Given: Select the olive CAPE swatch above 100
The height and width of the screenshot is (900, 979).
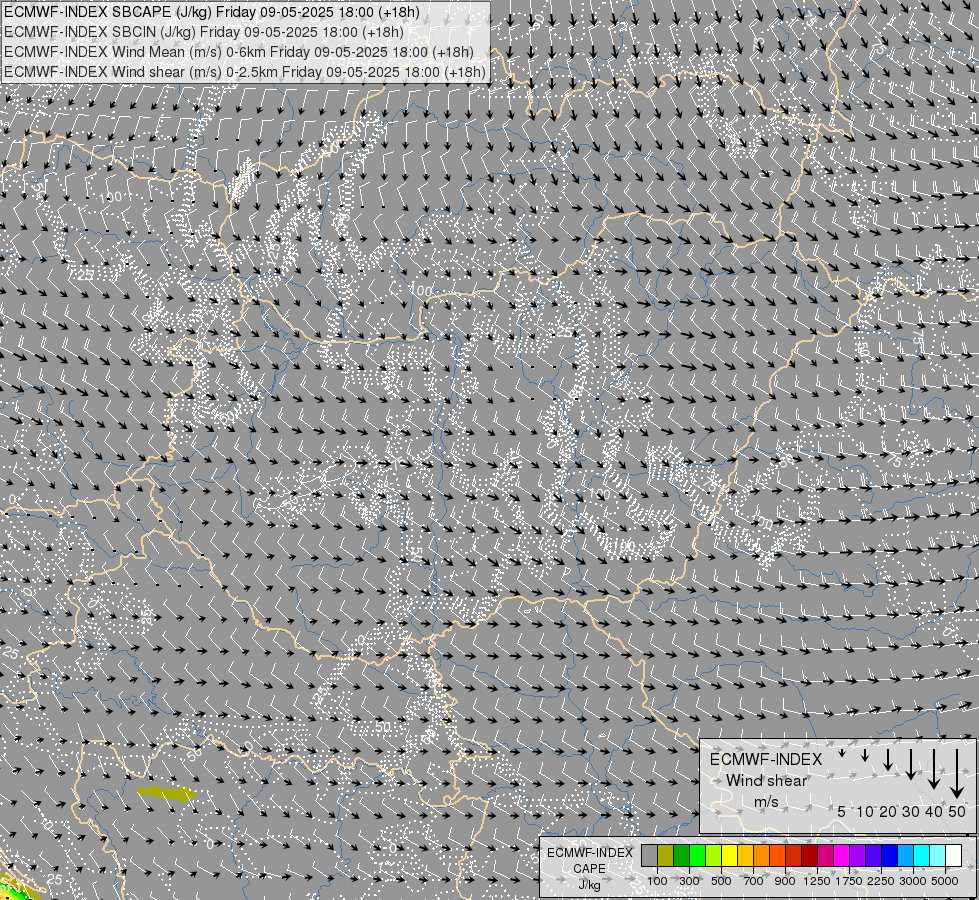Looking at the screenshot, I should tap(666, 856).
